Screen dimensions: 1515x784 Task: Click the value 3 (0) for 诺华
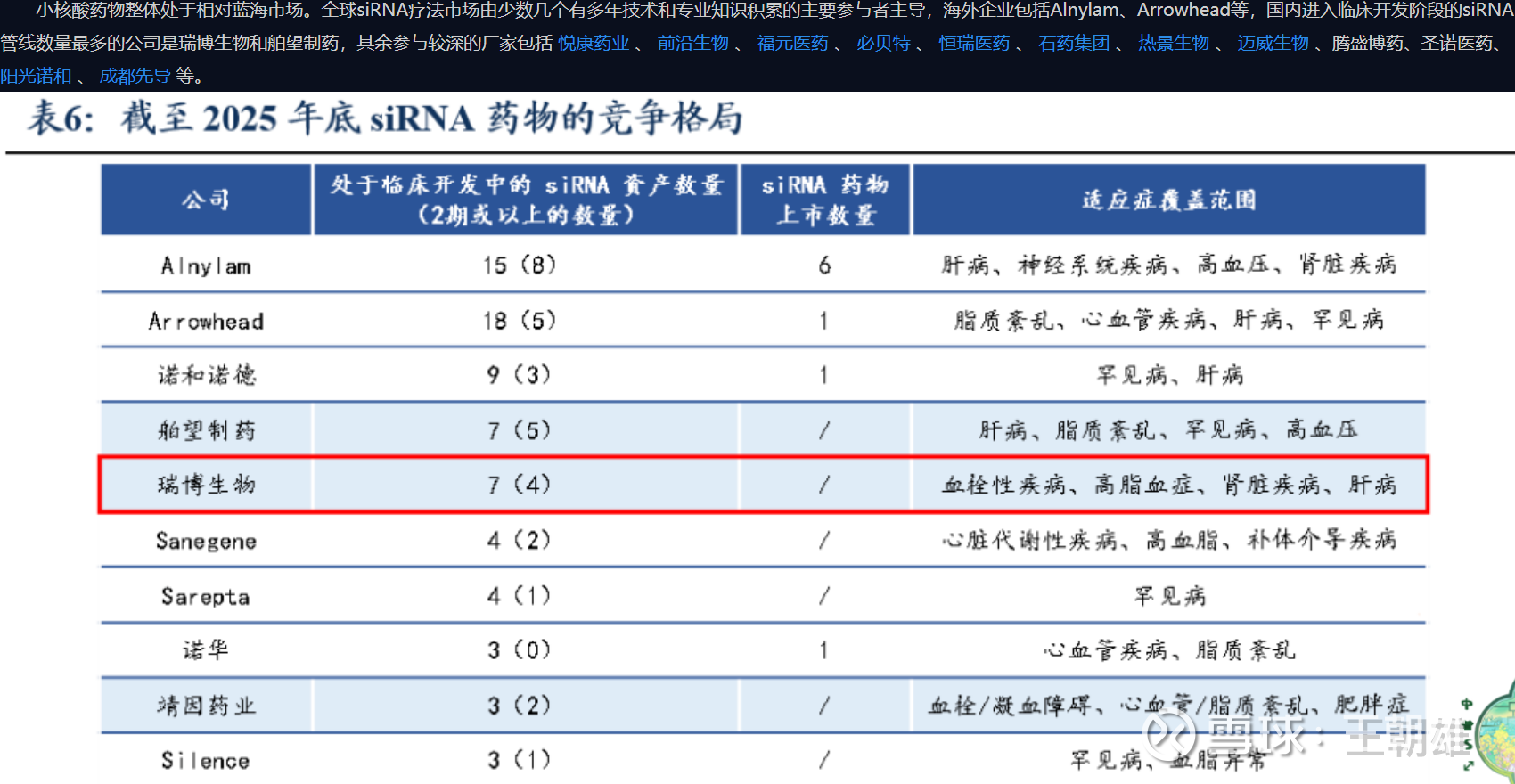tap(520, 650)
